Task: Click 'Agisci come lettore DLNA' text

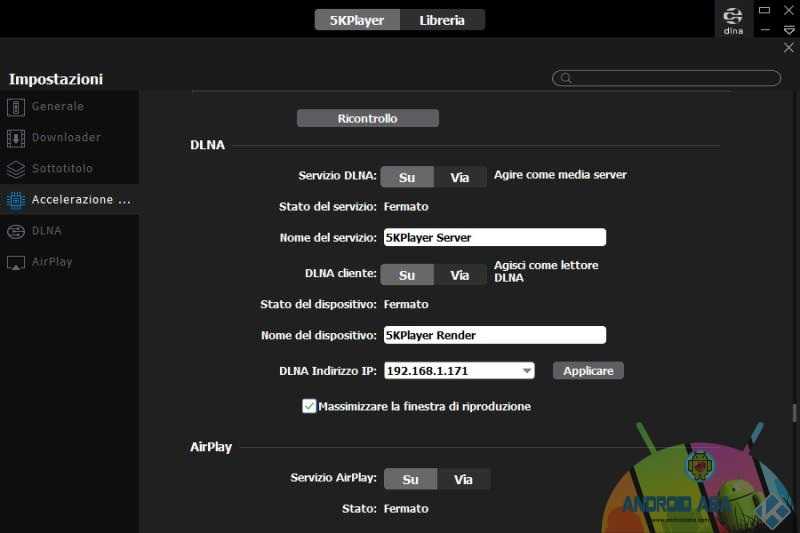Action: coord(546,271)
